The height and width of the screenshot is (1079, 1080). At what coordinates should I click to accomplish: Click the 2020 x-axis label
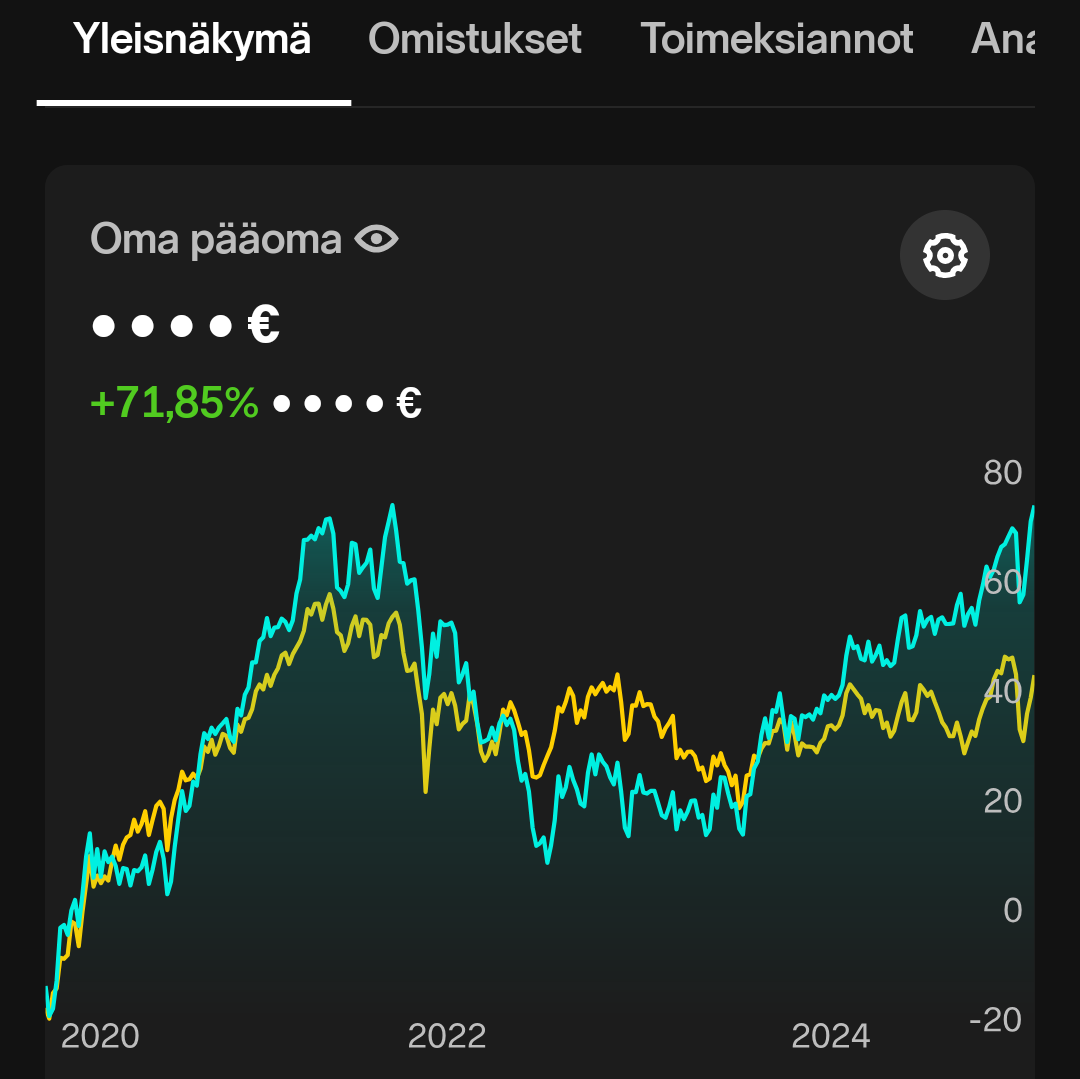click(100, 1036)
